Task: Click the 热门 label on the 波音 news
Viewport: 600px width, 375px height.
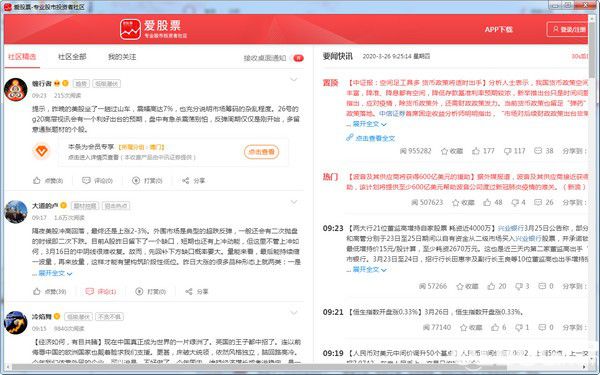Action: [330, 177]
